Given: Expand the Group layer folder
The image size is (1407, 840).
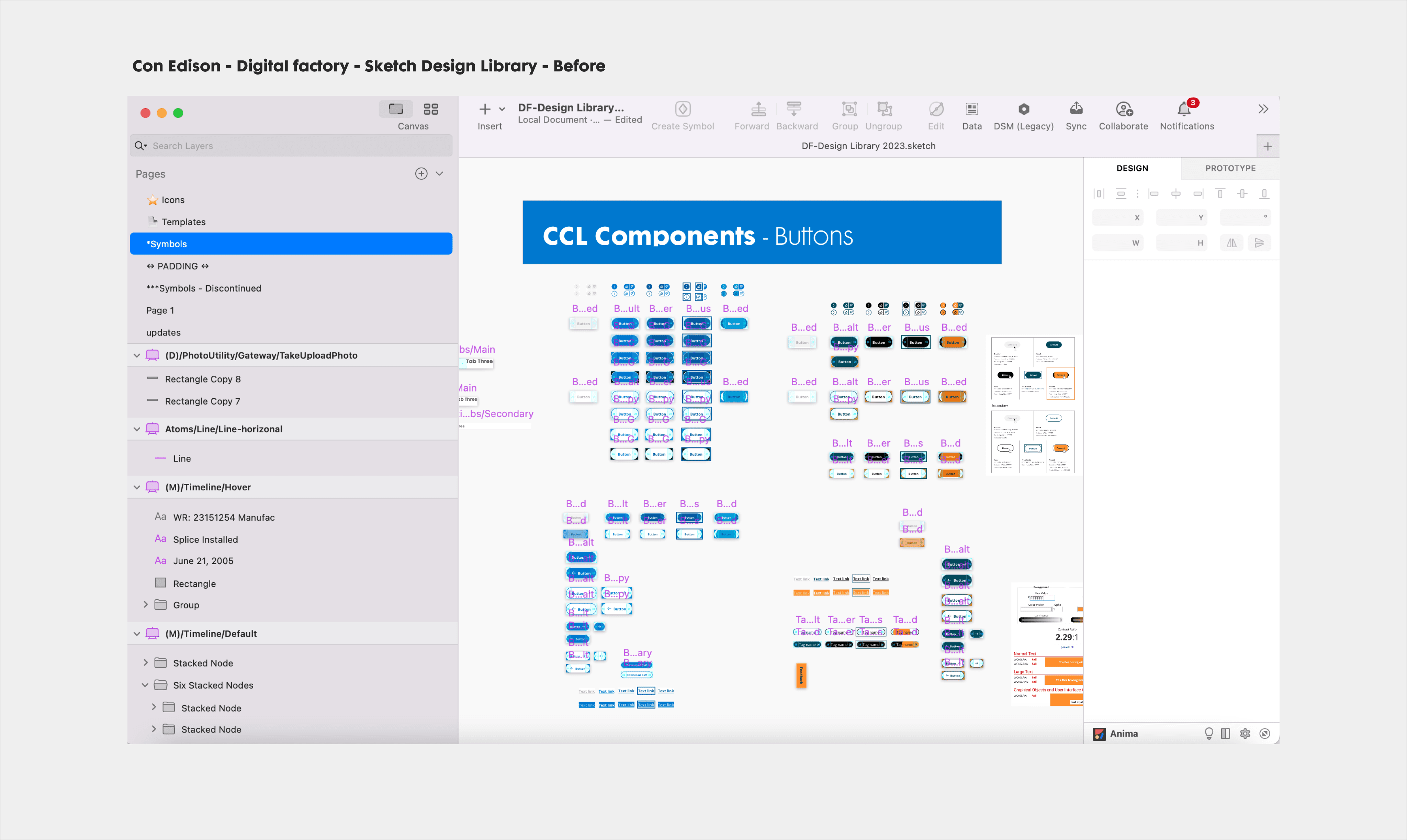Looking at the screenshot, I should (146, 604).
